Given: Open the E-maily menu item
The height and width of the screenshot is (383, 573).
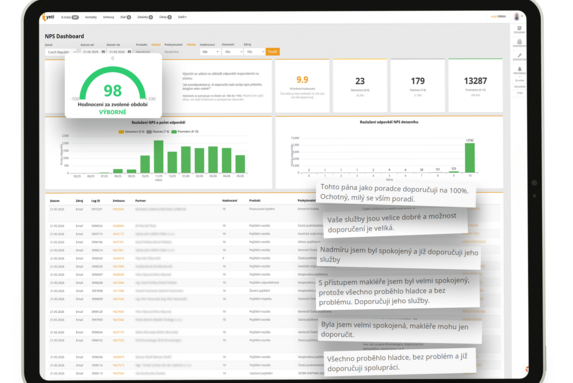Looking at the screenshot, I should pyautogui.click(x=69, y=17).
